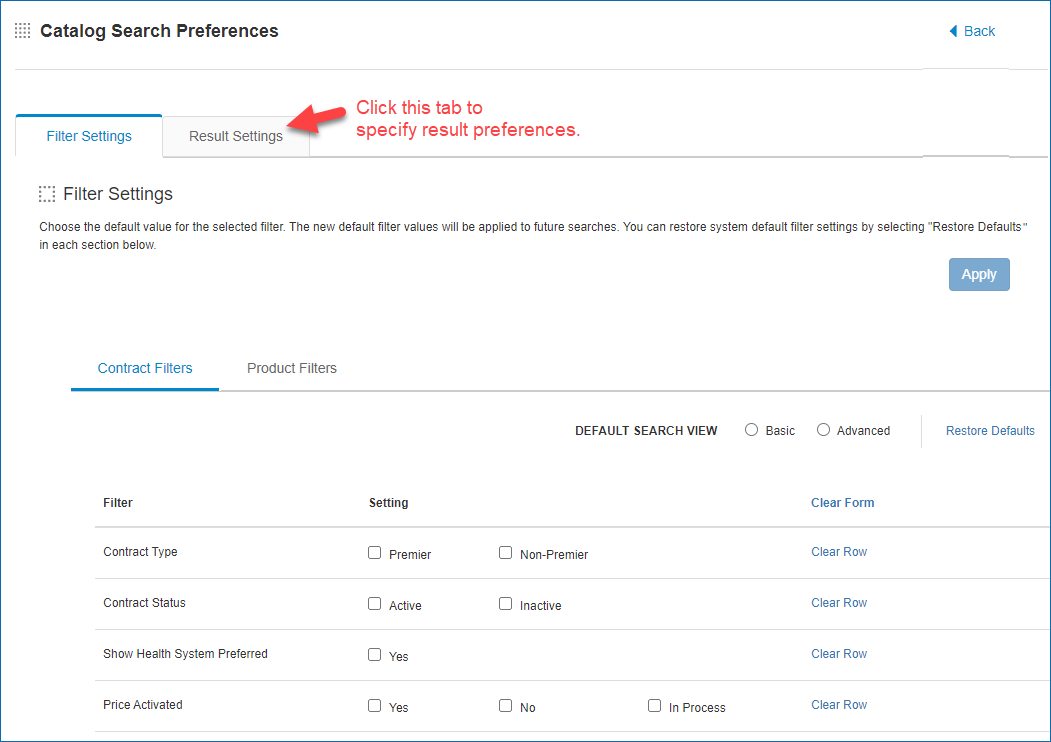The image size is (1051, 742).
Task: Enable the Non-Premier contract type checkbox
Action: [x=506, y=552]
